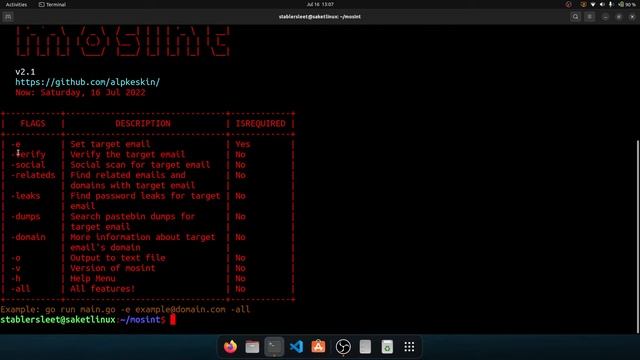
Task: Click the '-relateds' flag text
Action: [x=33, y=175]
